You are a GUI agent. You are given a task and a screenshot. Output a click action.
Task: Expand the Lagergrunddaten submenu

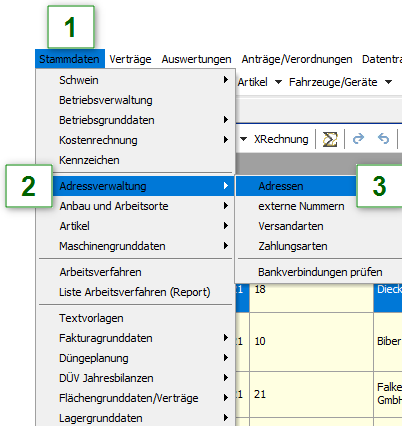[136, 418]
